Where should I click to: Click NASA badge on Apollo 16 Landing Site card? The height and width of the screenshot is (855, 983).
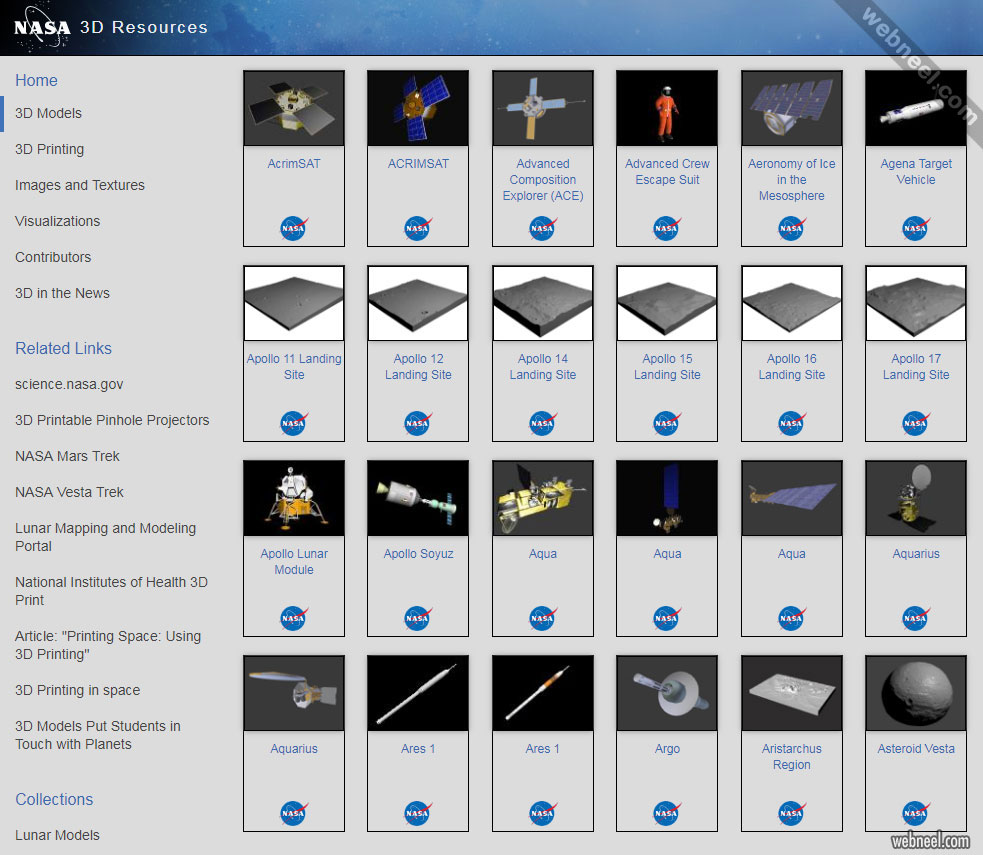(791, 423)
